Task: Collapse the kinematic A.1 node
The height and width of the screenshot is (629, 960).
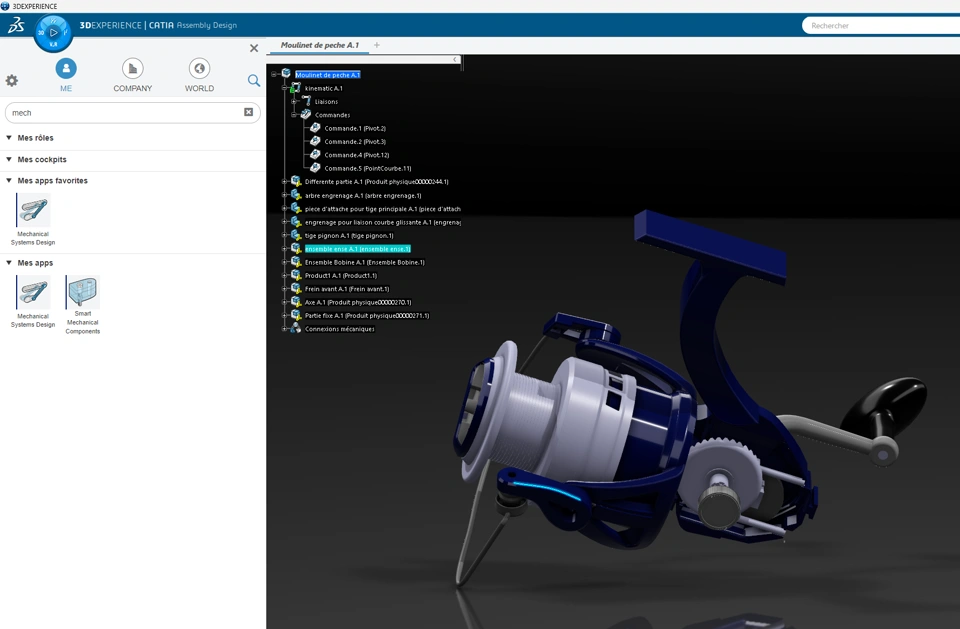Action: [284, 88]
